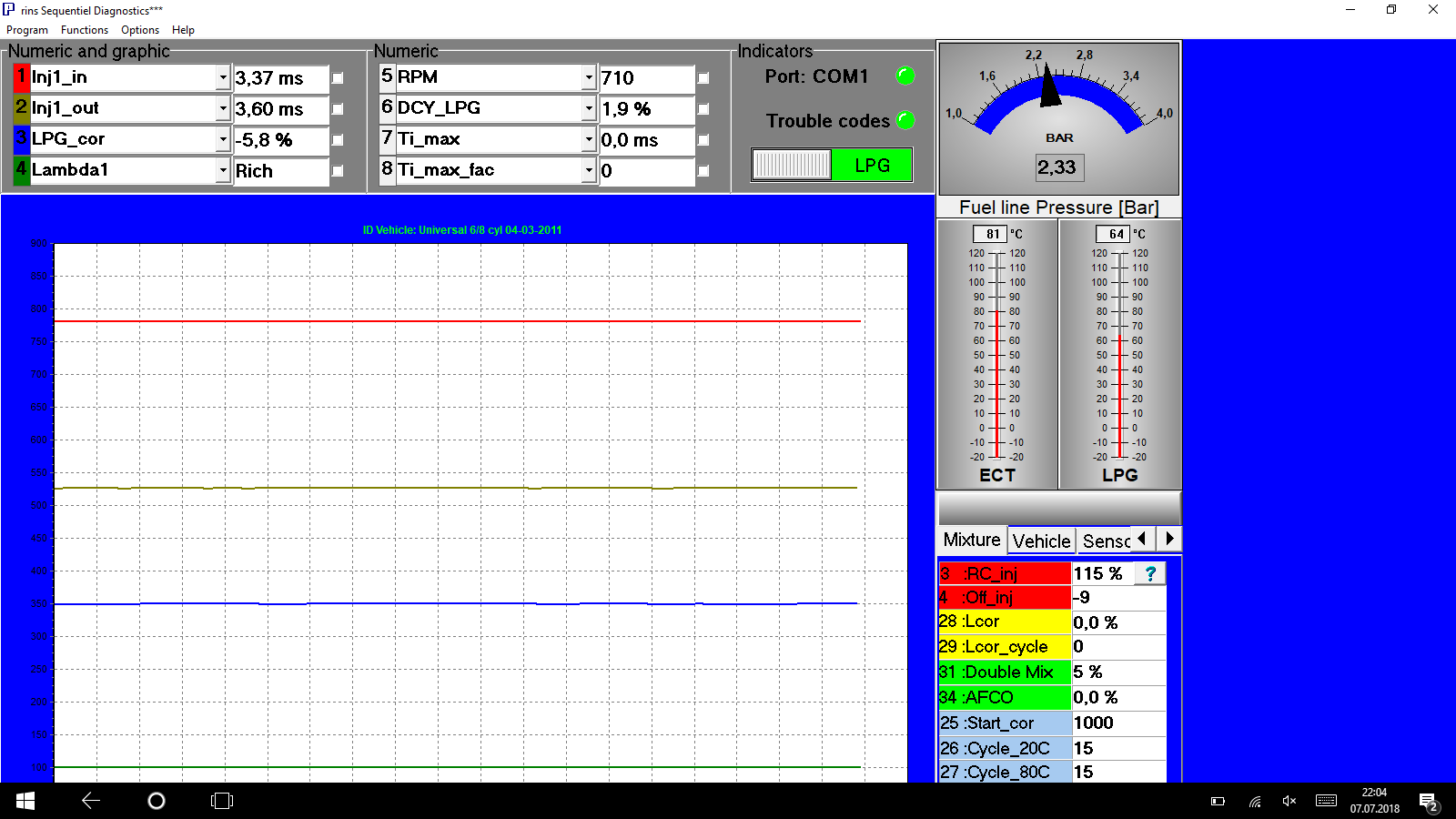Switch to the Vehicle tab
1456x819 pixels.
coord(1041,541)
